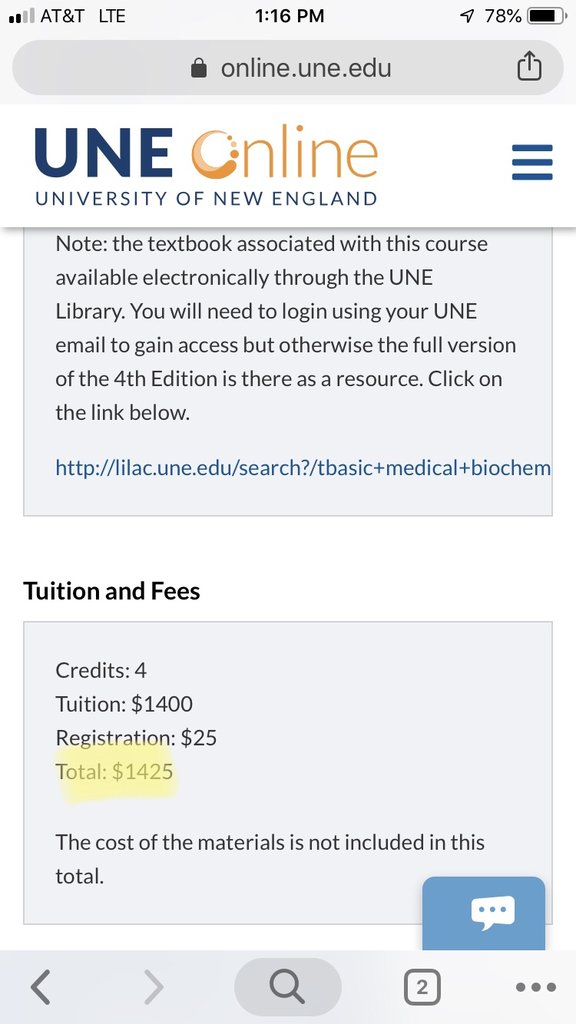Open the tabs switcher showing 2

(x=422, y=987)
